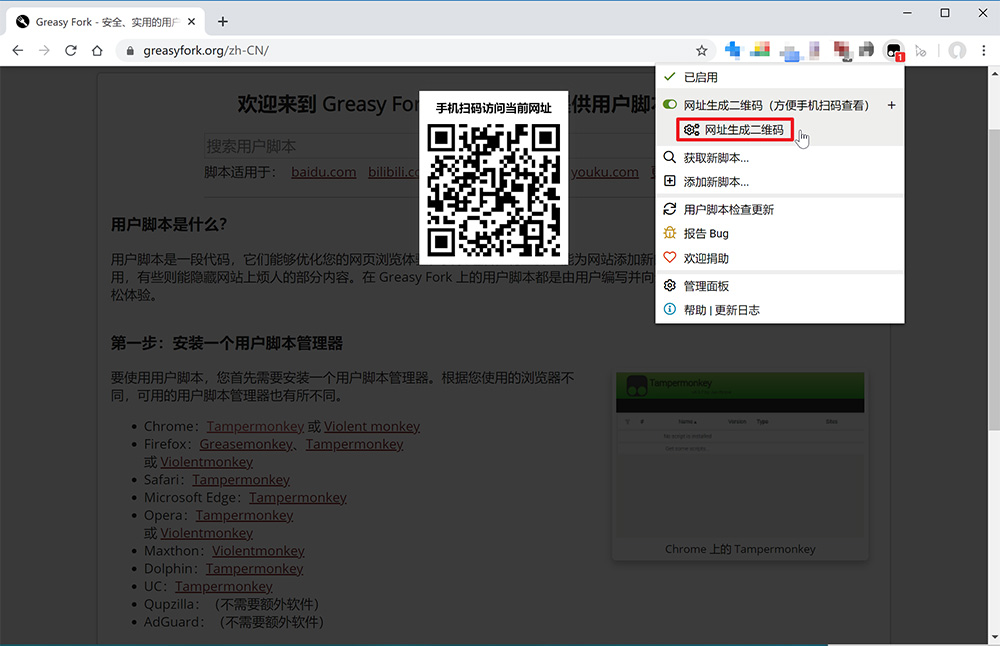This screenshot has width=1000, height=646.
Task: Bookmark this page with the star icon
Action: pyautogui.click(x=702, y=50)
